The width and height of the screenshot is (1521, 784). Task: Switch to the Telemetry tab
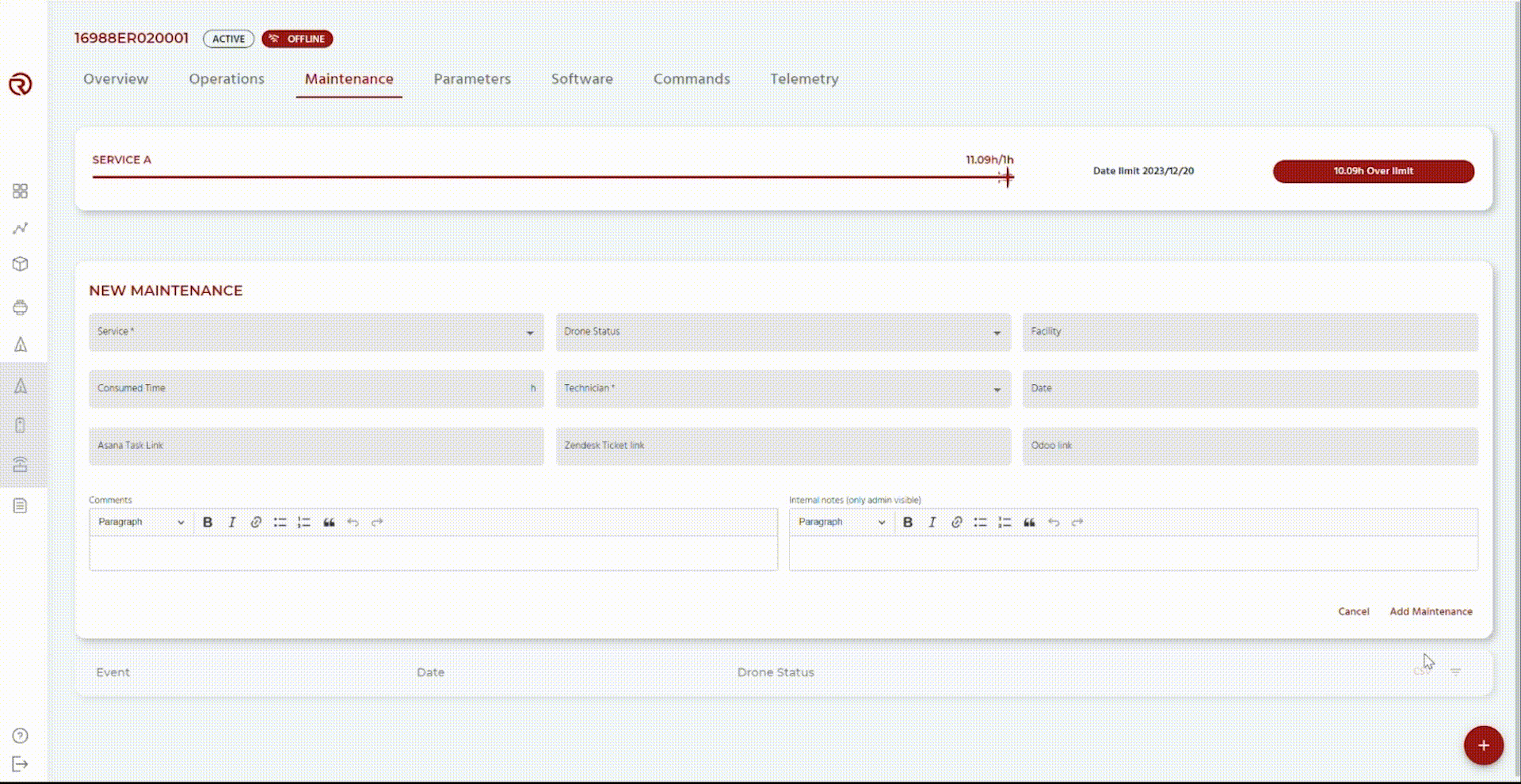click(x=804, y=78)
